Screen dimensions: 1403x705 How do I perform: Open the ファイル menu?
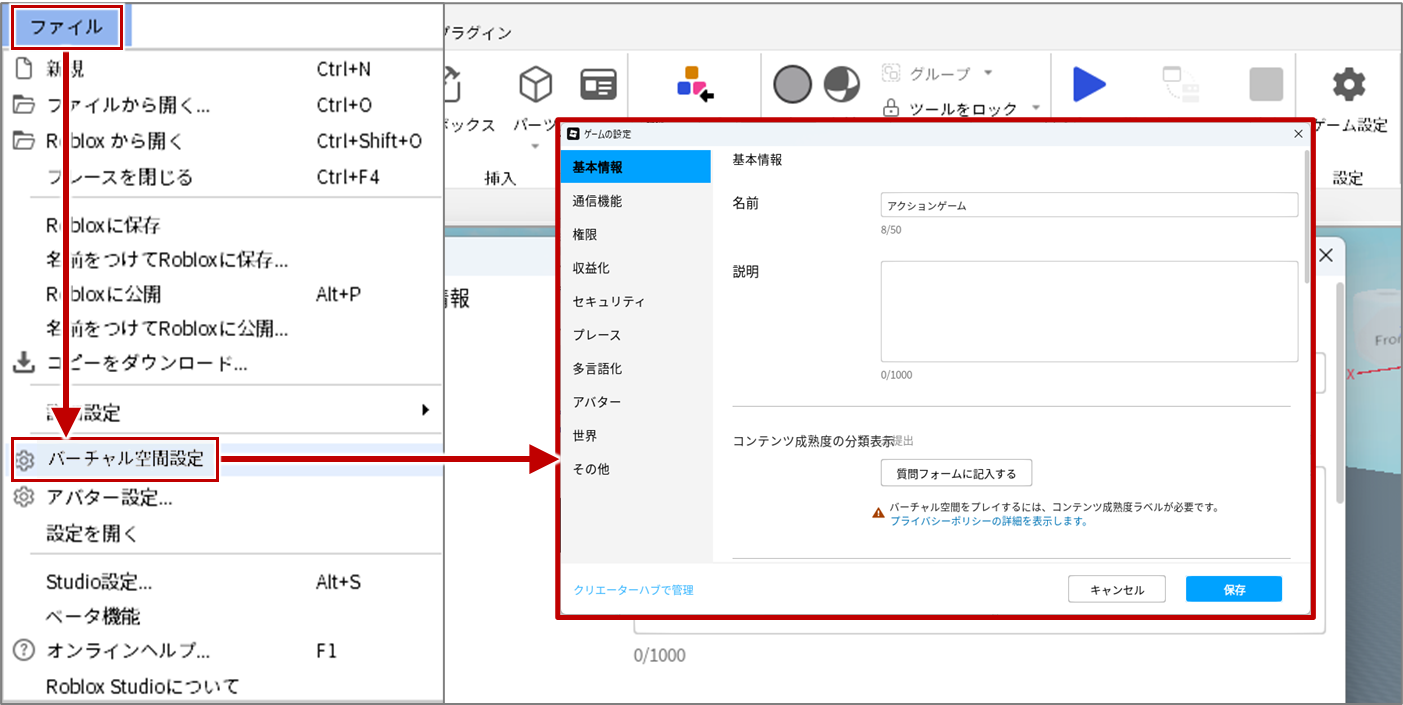point(66,27)
